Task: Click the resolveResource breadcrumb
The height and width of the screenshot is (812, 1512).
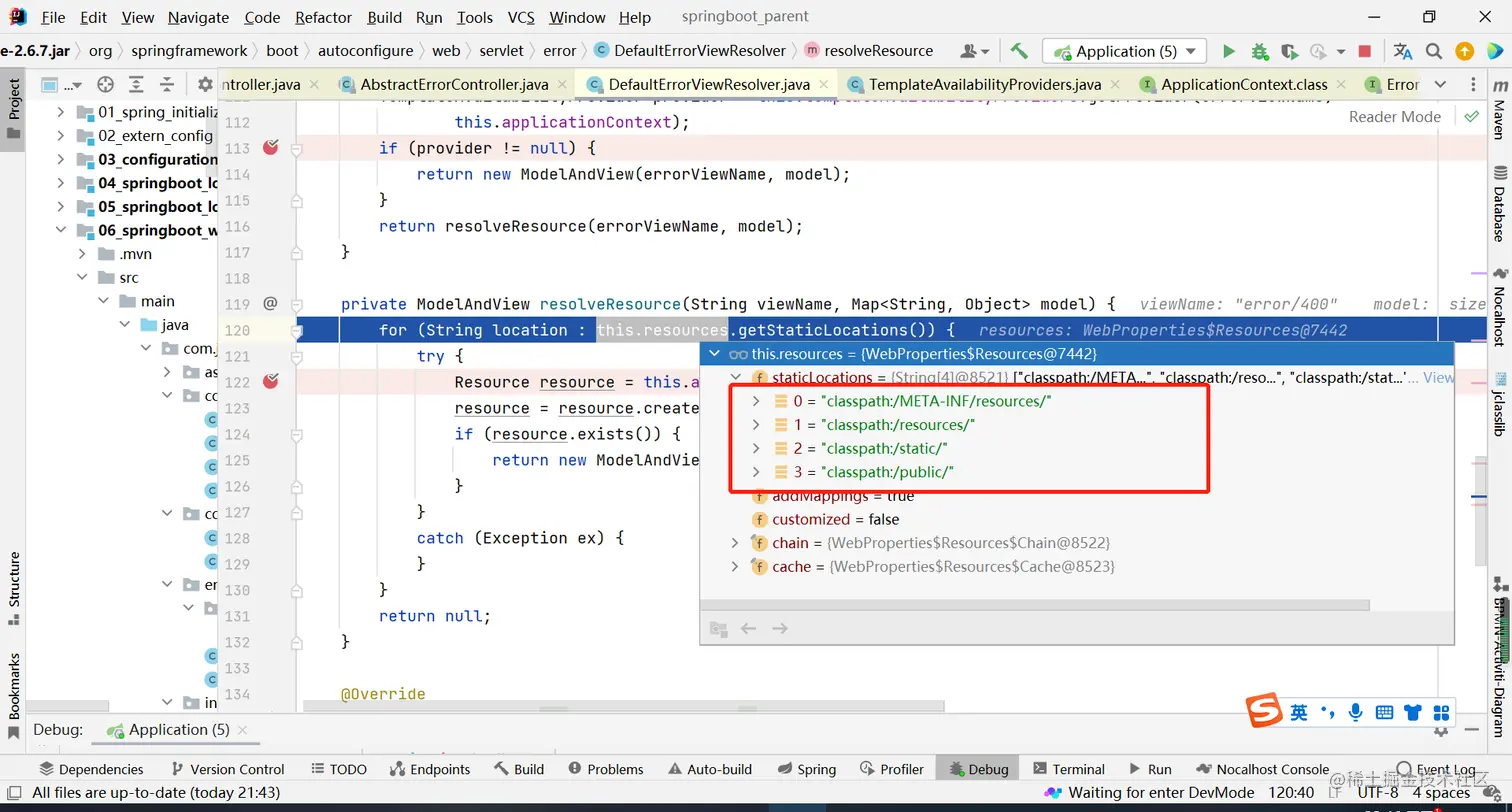Action: point(868,51)
